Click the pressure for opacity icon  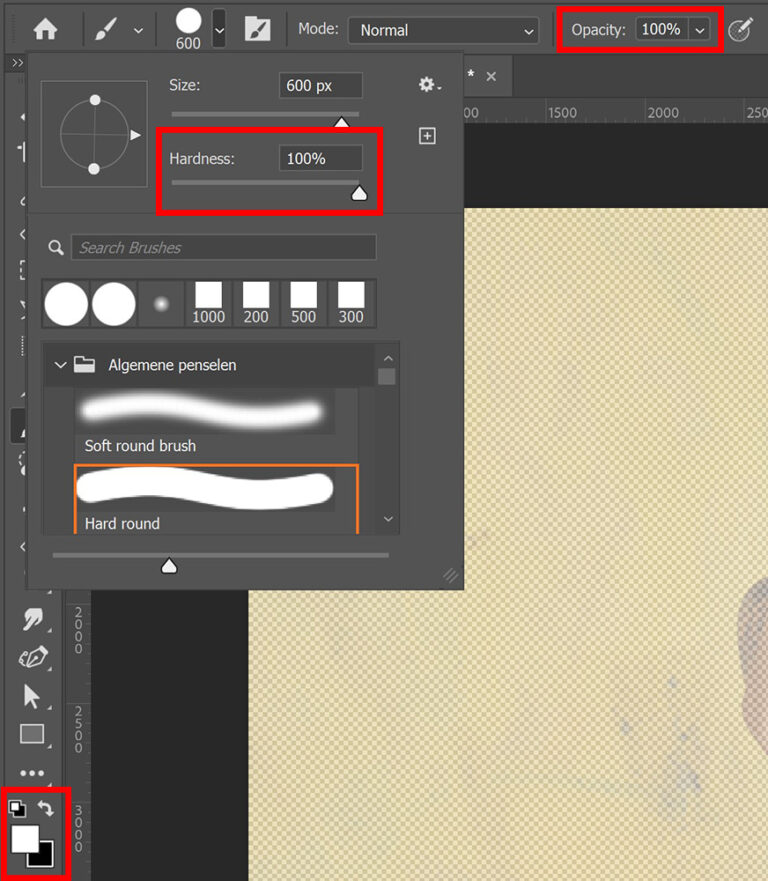point(740,30)
